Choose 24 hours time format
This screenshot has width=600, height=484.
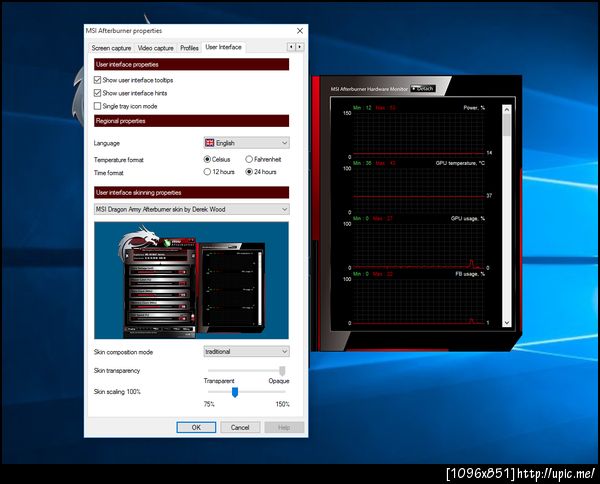pos(249,172)
